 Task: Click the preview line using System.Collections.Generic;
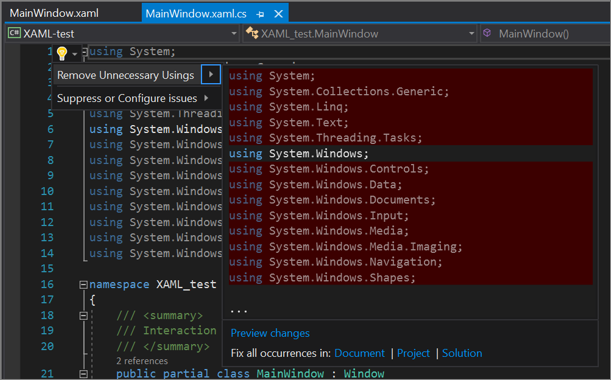tap(339, 92)
